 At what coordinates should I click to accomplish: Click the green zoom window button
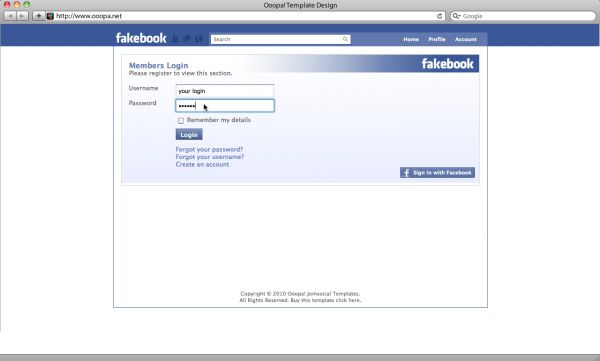(26, 5)
